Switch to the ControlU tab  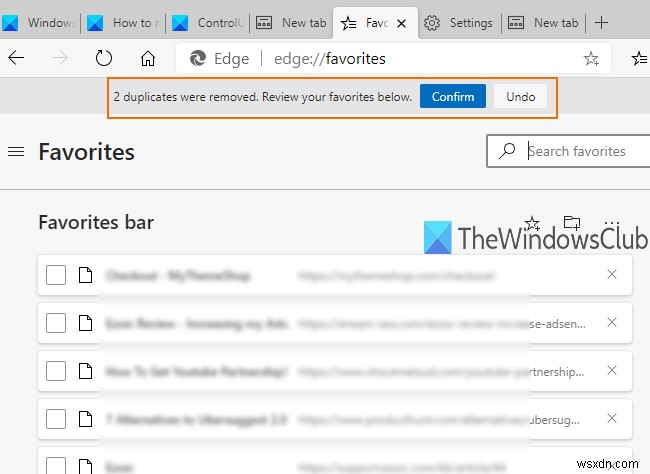(x=208, y=23)
